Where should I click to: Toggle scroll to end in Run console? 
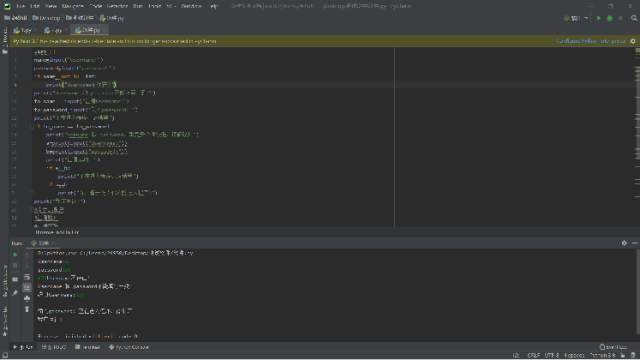tap(27, 287)
